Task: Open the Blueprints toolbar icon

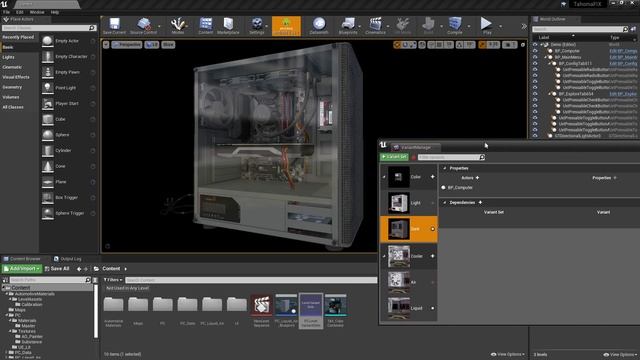Action: (348, 26)
